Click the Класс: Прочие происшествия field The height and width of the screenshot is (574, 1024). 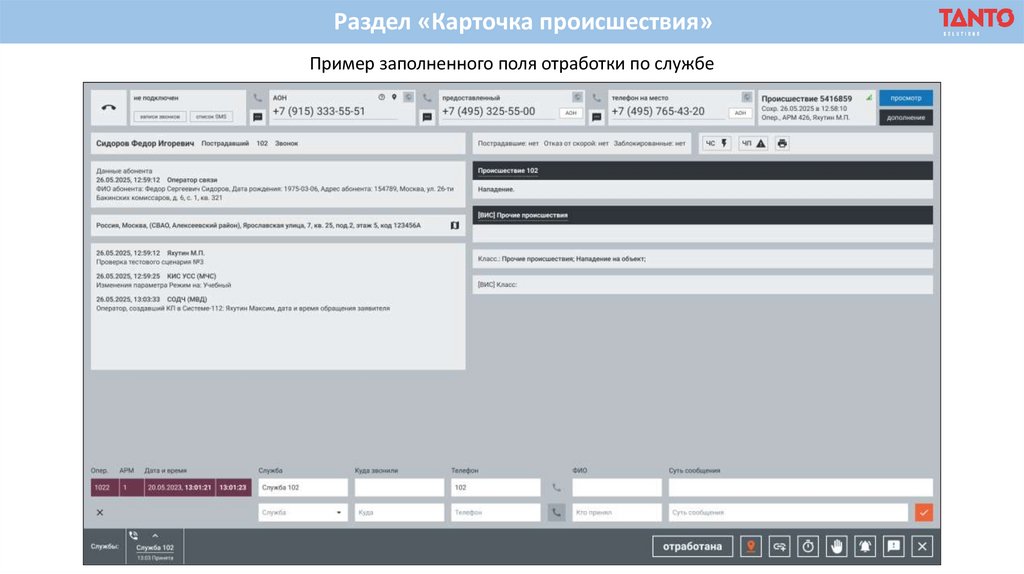[703, 259]
